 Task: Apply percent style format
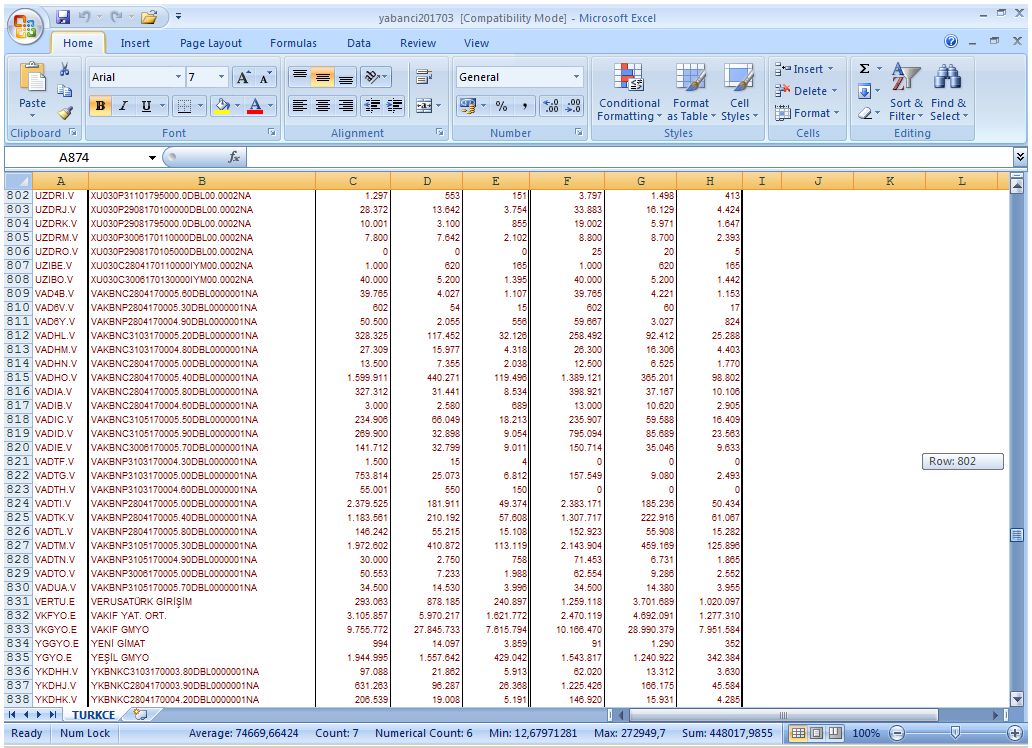tap(502, 105)
